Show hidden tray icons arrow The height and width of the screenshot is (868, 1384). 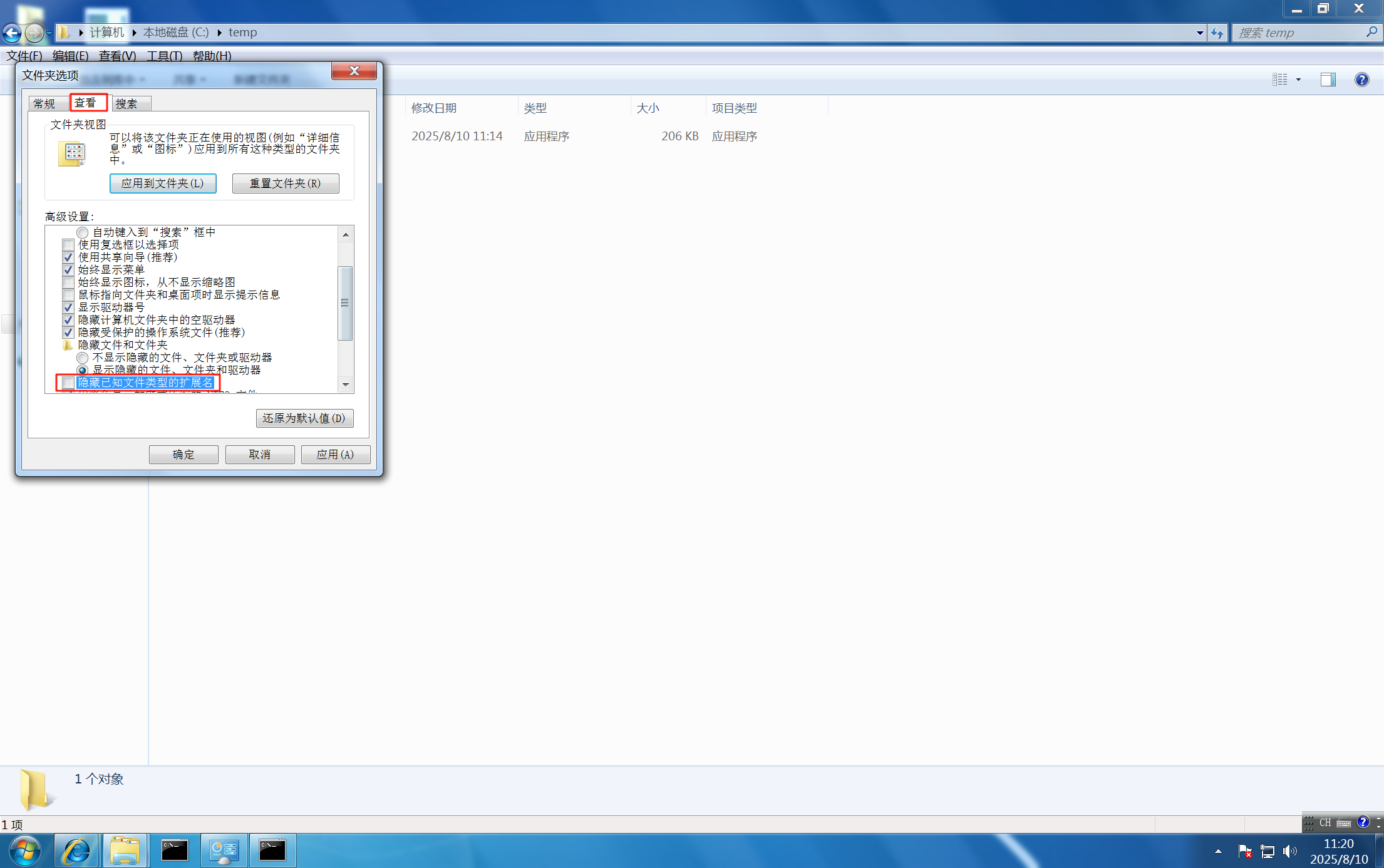coord(1218,852)
